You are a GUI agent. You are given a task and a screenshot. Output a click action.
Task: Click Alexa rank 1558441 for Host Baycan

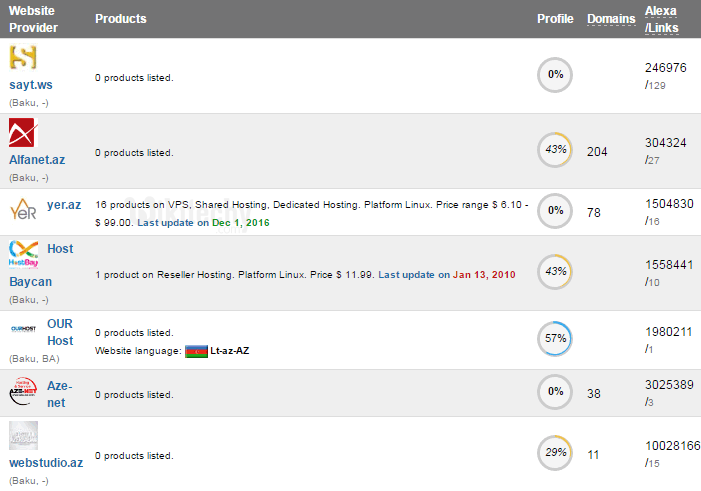coord(669,265)
